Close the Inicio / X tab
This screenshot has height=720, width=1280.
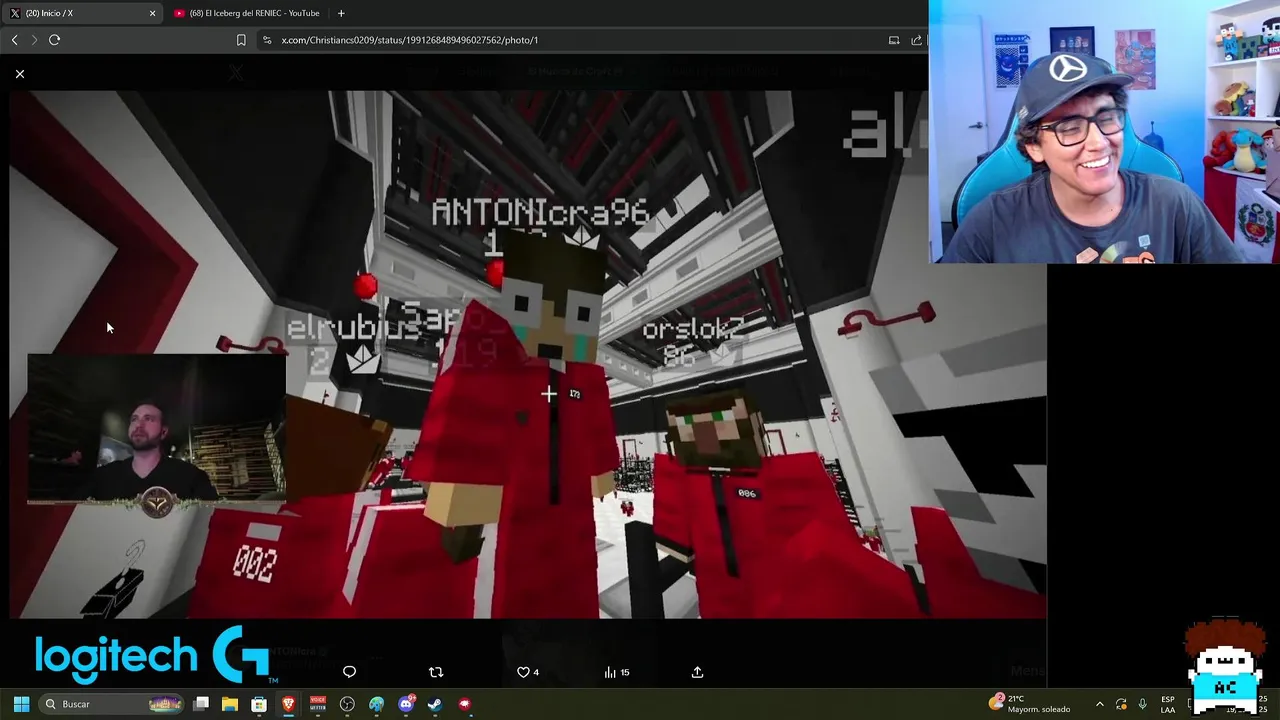point(152,13)
